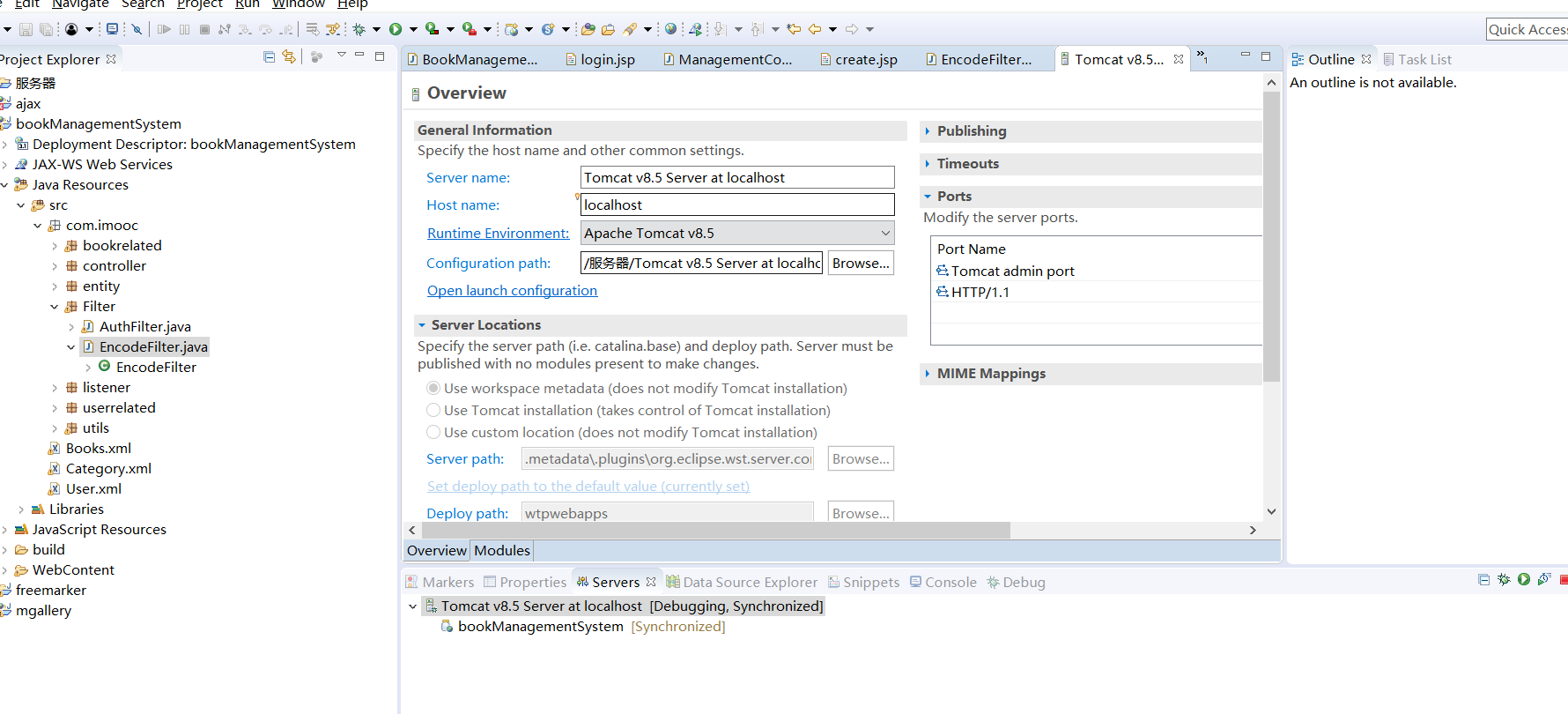Click the green Run button in main toolbar
This screenshot has height=714, width=1568.
coord(396,29)
